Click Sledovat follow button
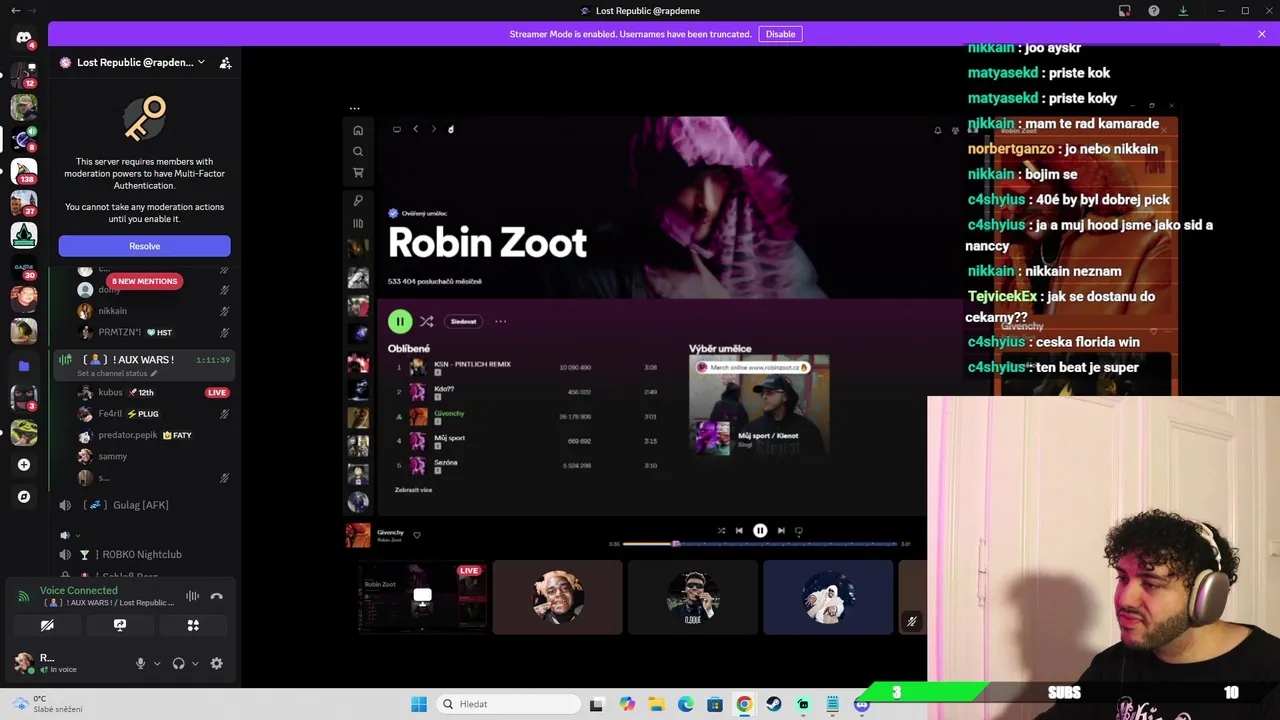Screen dimensions: 1280x720 463,321
